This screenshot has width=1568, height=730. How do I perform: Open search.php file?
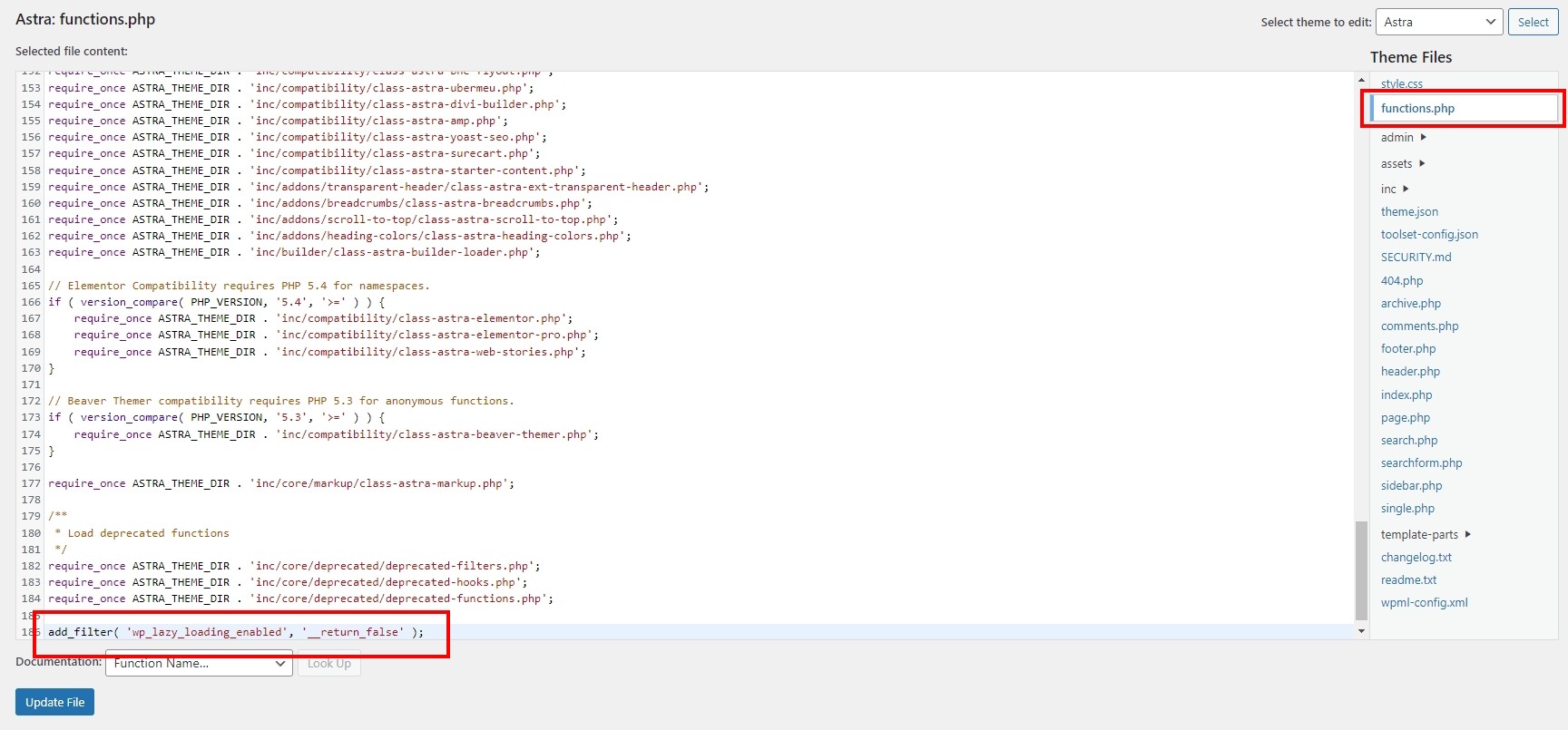pyautogui.click(x=1409, y=440)
